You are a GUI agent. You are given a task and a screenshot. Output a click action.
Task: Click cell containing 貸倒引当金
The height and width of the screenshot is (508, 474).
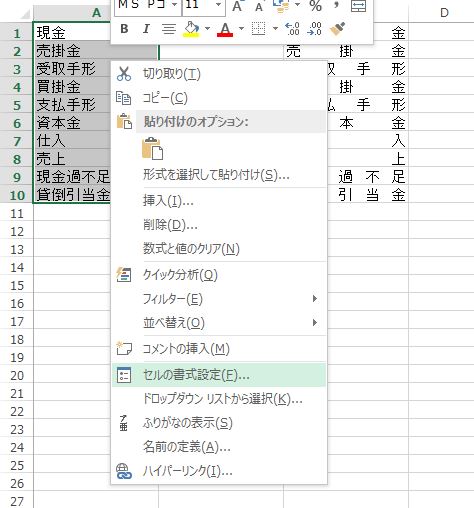(72, 195)
